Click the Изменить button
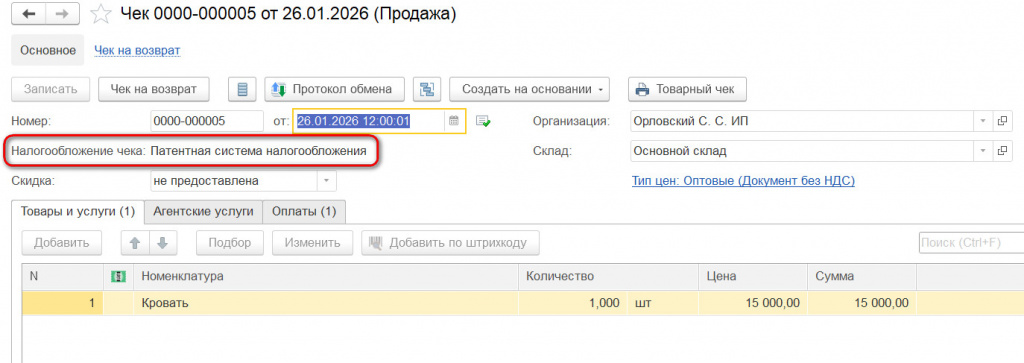Image resolution: width=1024 pixels, height=363 pixels. click(x=312, y=243)
